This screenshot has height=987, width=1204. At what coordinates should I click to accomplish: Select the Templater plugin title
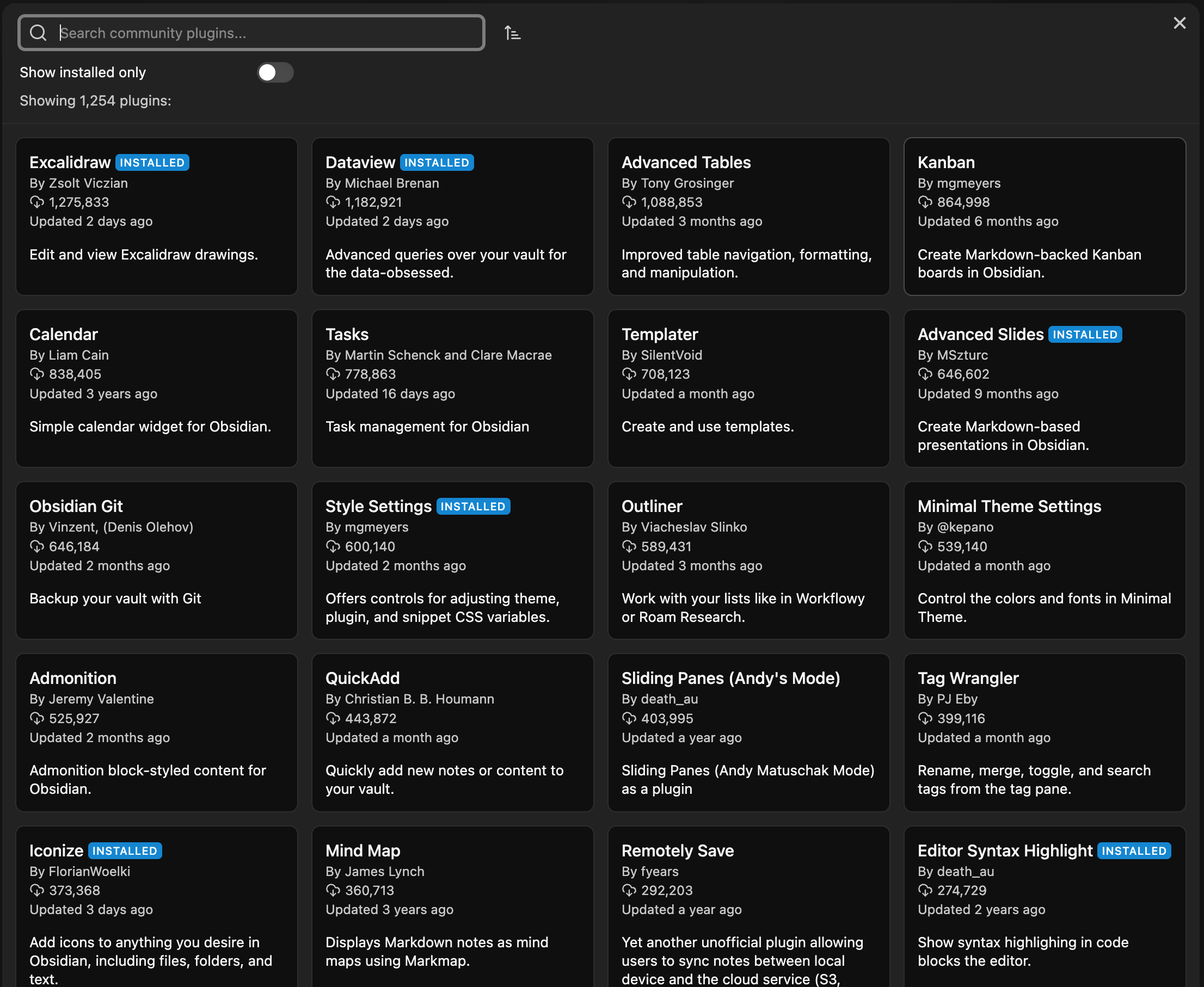660,334
